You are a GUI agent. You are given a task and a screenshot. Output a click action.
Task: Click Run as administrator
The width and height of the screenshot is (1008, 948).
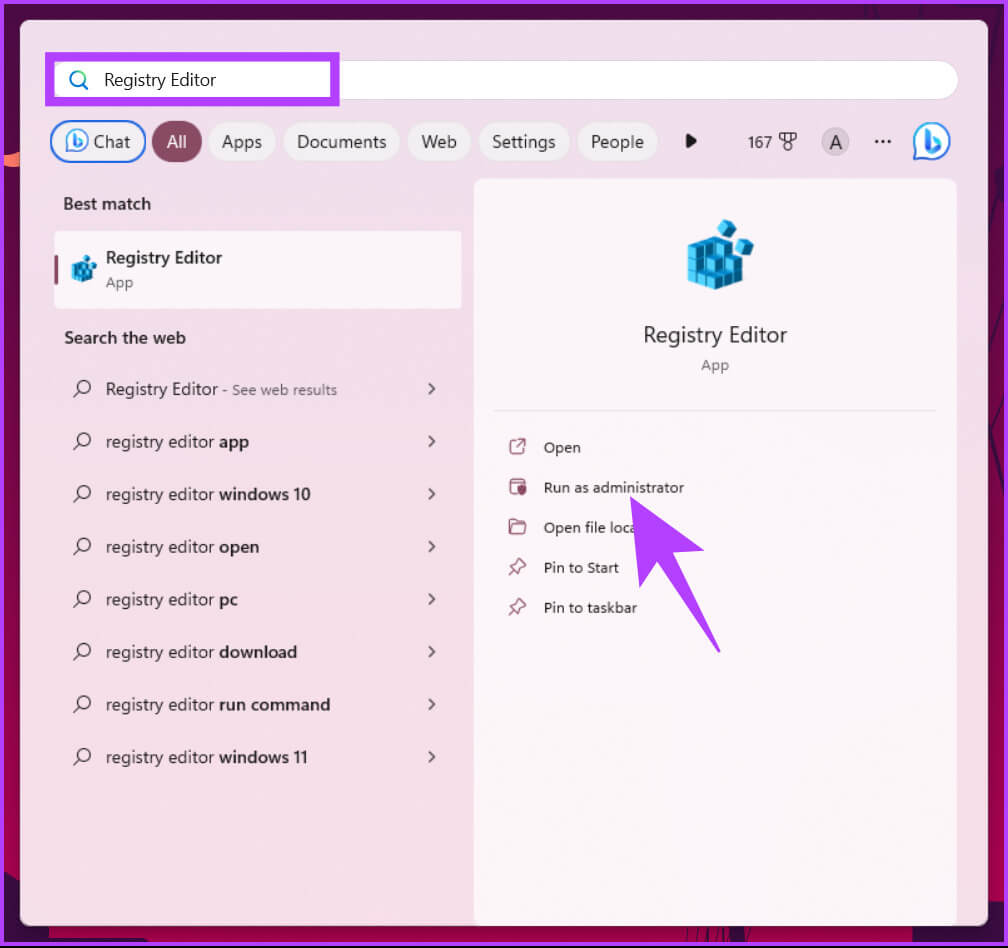pos(613,487)
